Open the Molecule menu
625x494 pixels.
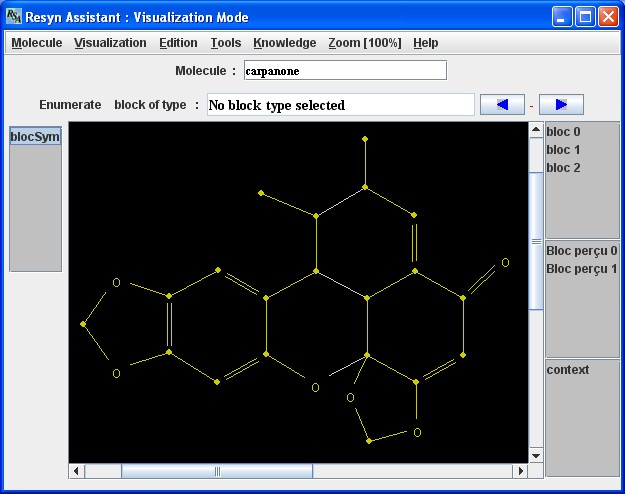pyautogui.click(x=37, y=43)
